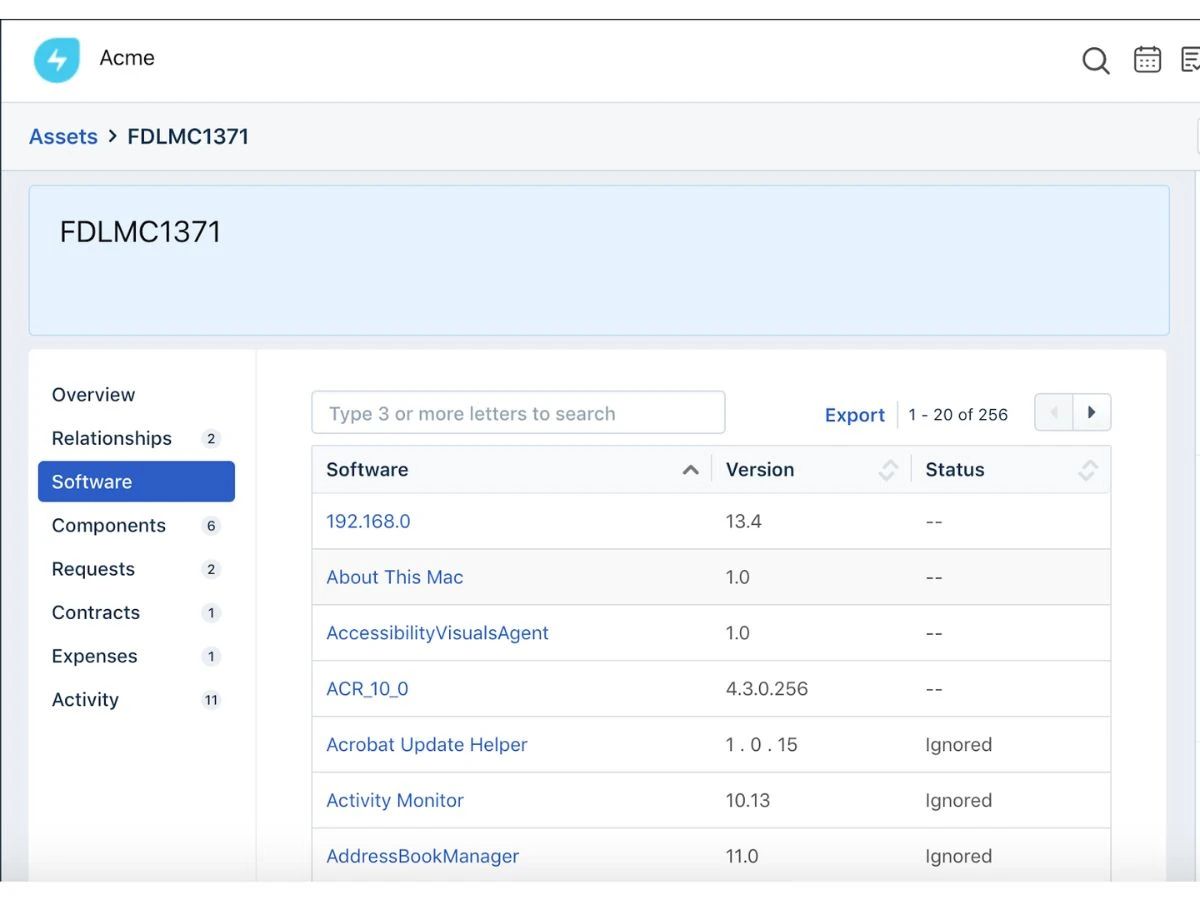This screenshot has height=900, width=1200.
Task: Go to previous page of software list
Action: 1054,412
